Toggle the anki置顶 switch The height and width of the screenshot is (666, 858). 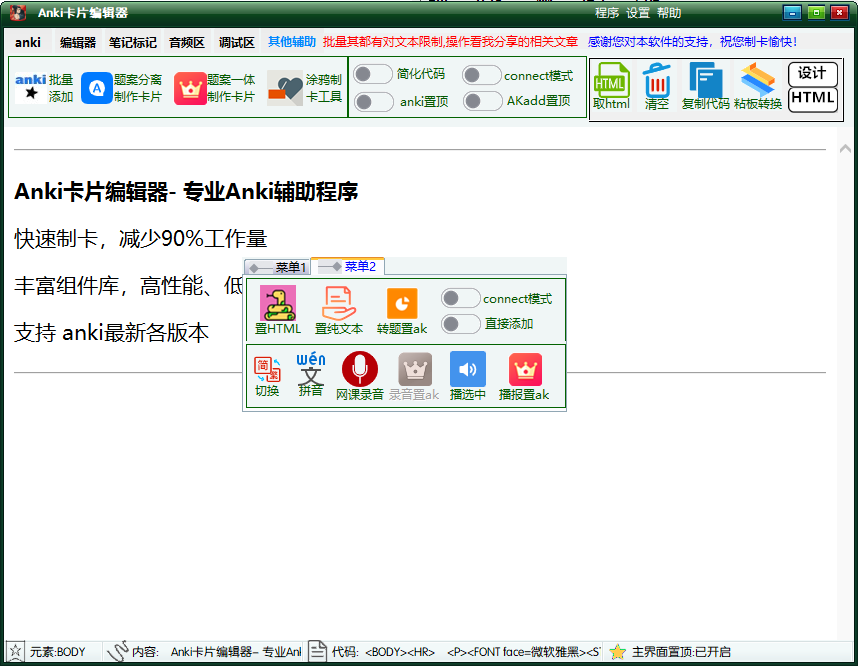pyautogui.click(x=373, y=101)
